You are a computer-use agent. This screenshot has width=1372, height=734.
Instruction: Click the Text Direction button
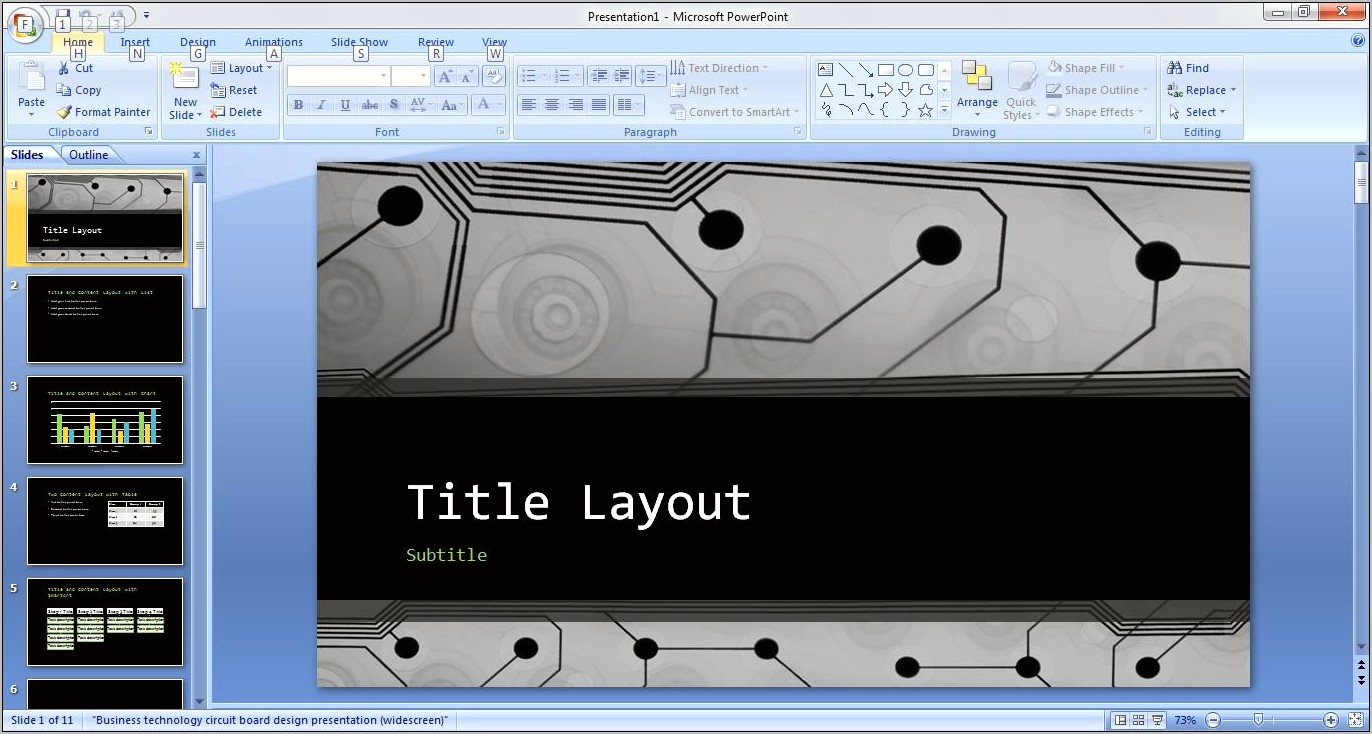click(719, 68)
